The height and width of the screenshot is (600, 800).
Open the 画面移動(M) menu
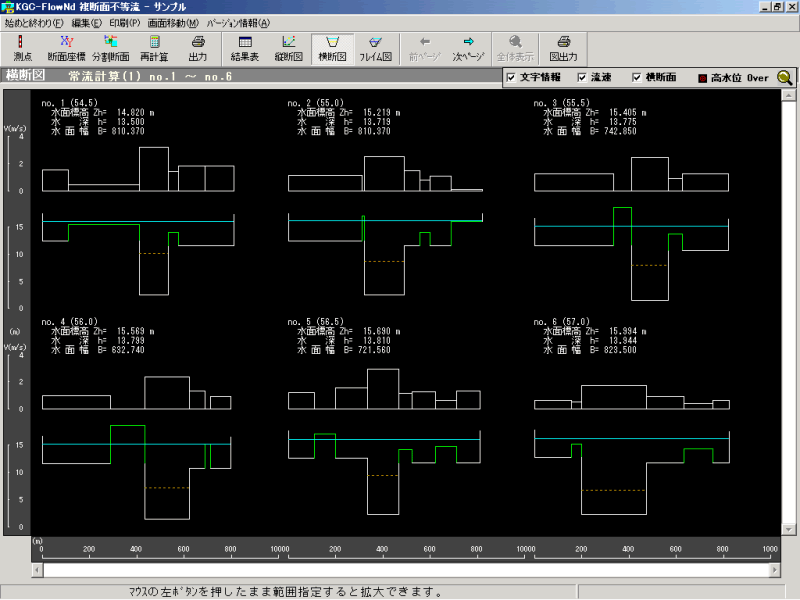173,22
